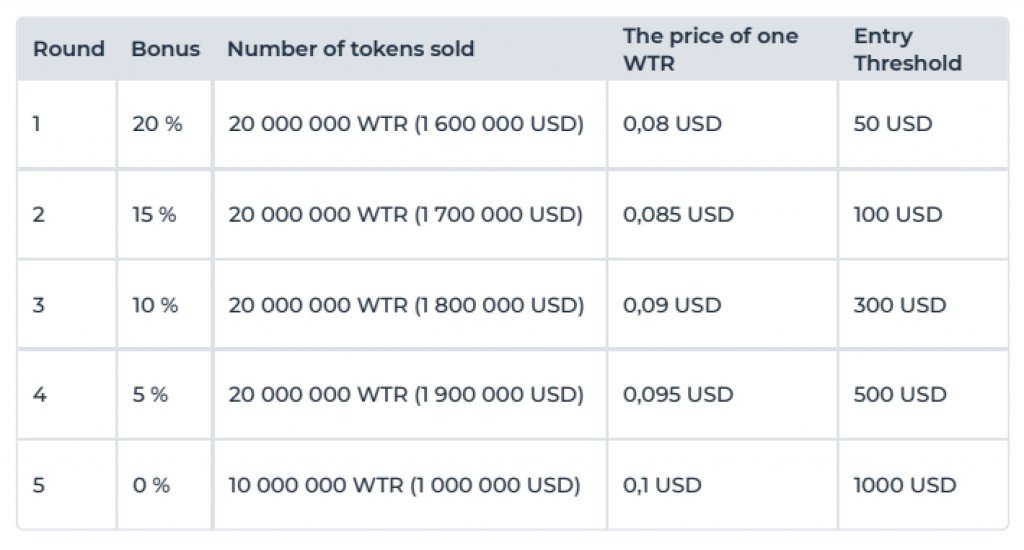Click "The price of one WTR" header

point(710,49)
